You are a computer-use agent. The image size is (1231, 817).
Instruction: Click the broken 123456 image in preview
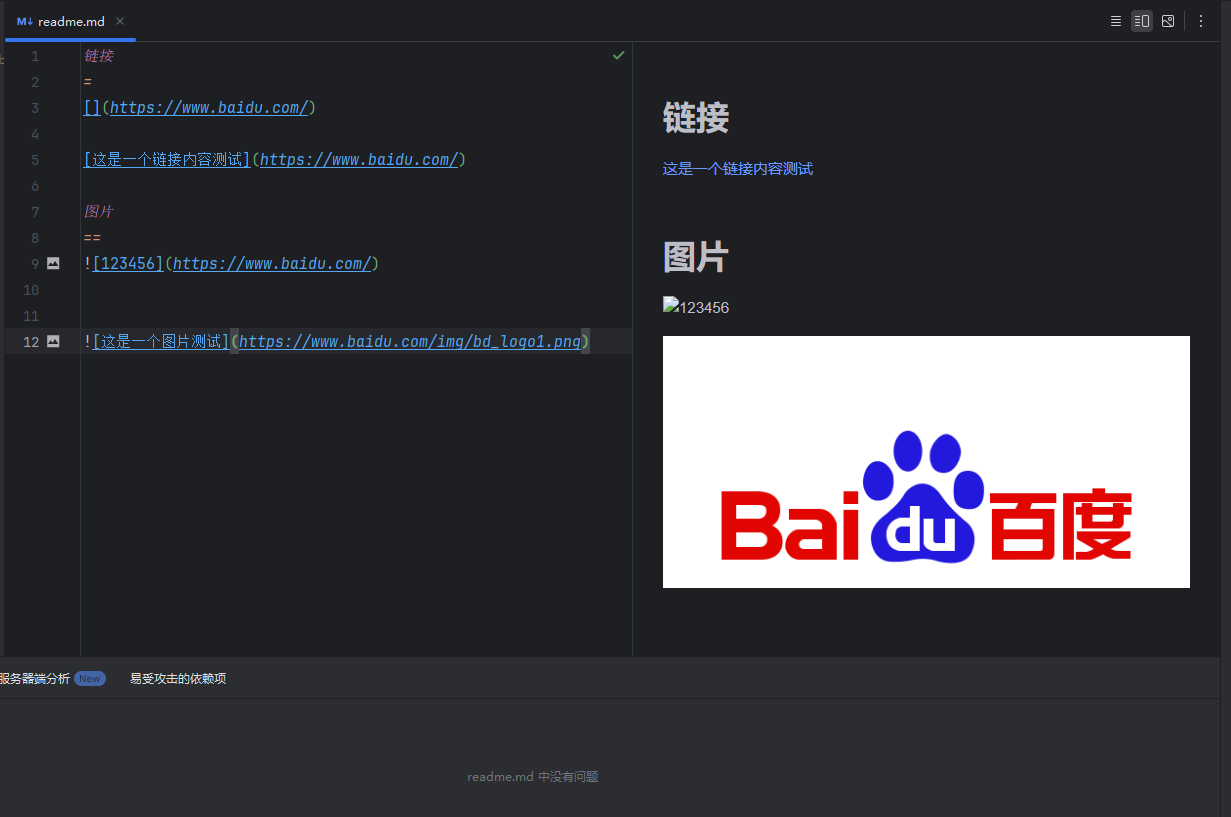point(696,307)
